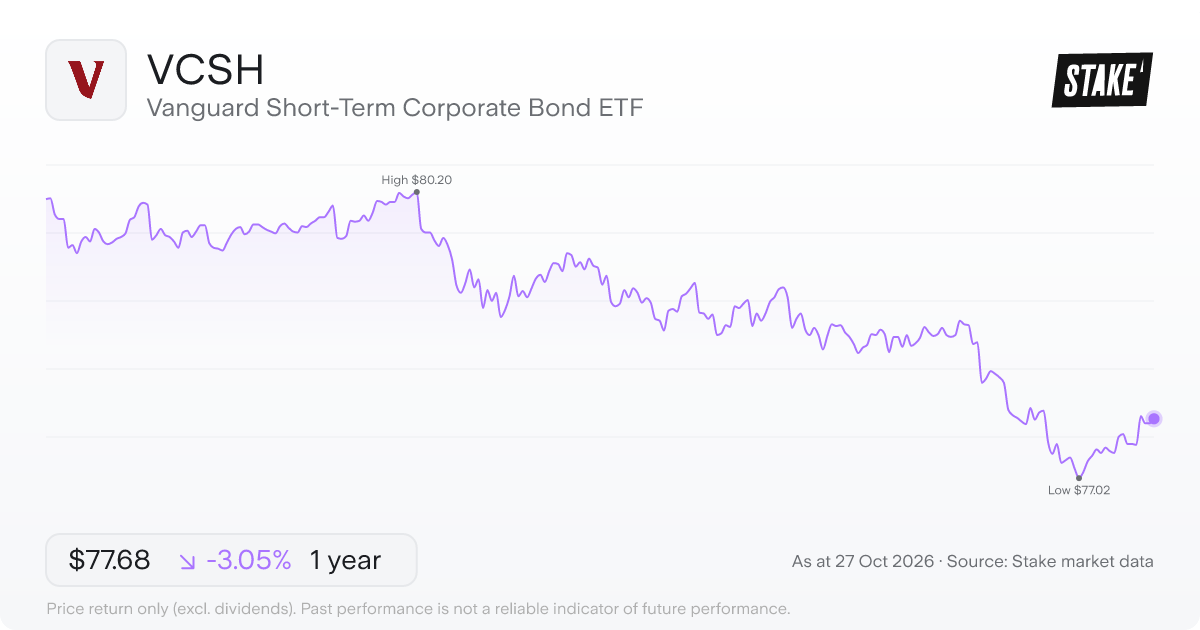The width and height of the screenshot is (1200, 630).
Task: Click the VCSH ticker heading
Action: (205, 69)
